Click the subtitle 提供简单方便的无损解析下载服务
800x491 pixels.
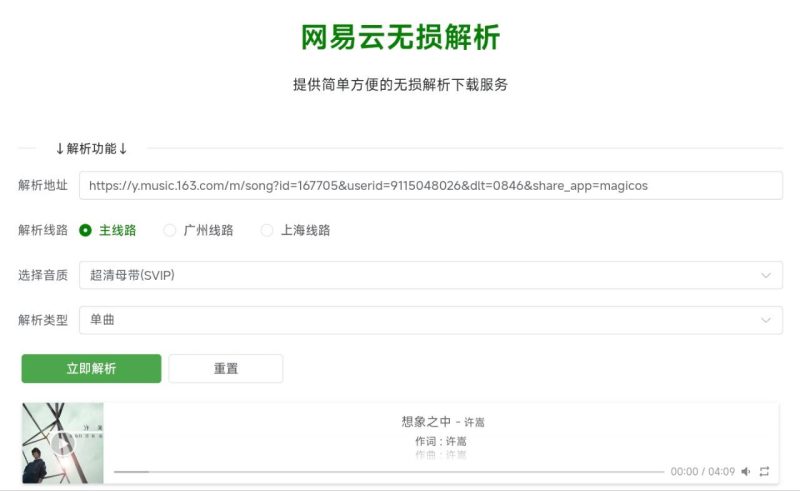click(401, 84)
